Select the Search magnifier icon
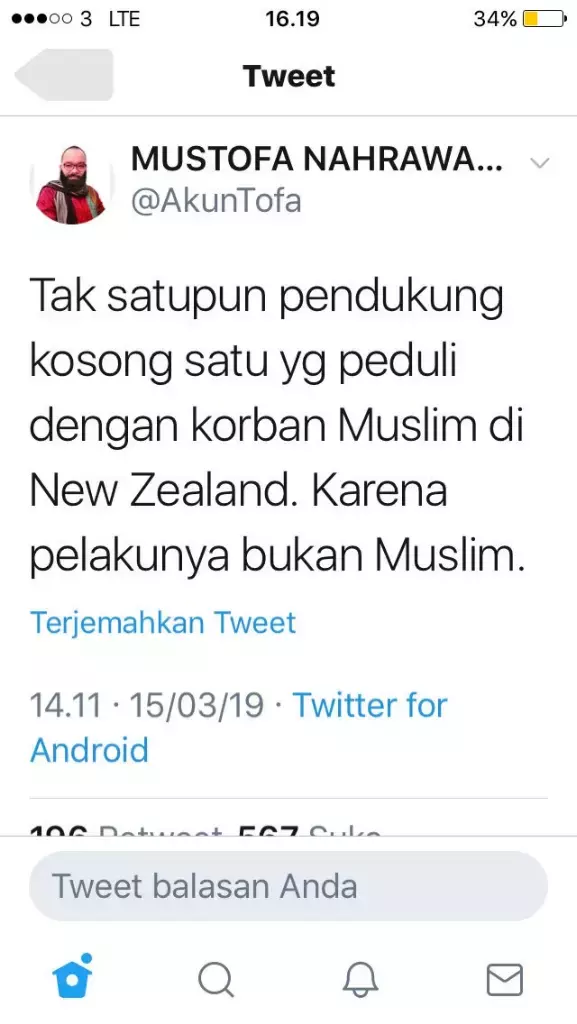Image resolution: width=577 pixels, height=1024 pixels. click(x=216, y=980)
